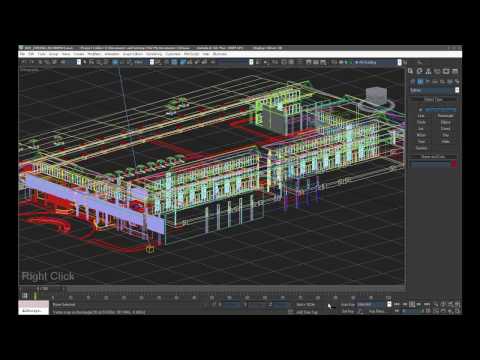Open the Select by Name list icon
This screenshot has height=360, width=480.
91,62
